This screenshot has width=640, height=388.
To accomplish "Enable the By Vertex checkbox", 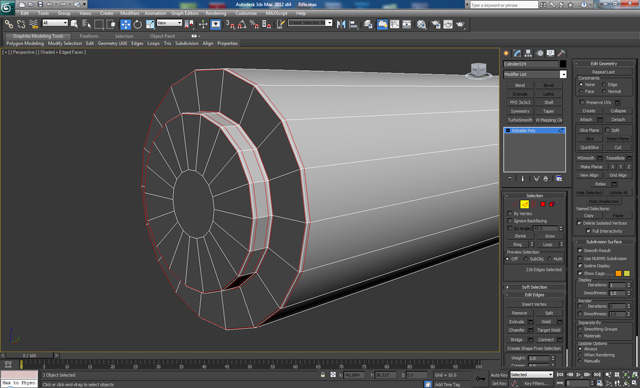I will 510,213.
